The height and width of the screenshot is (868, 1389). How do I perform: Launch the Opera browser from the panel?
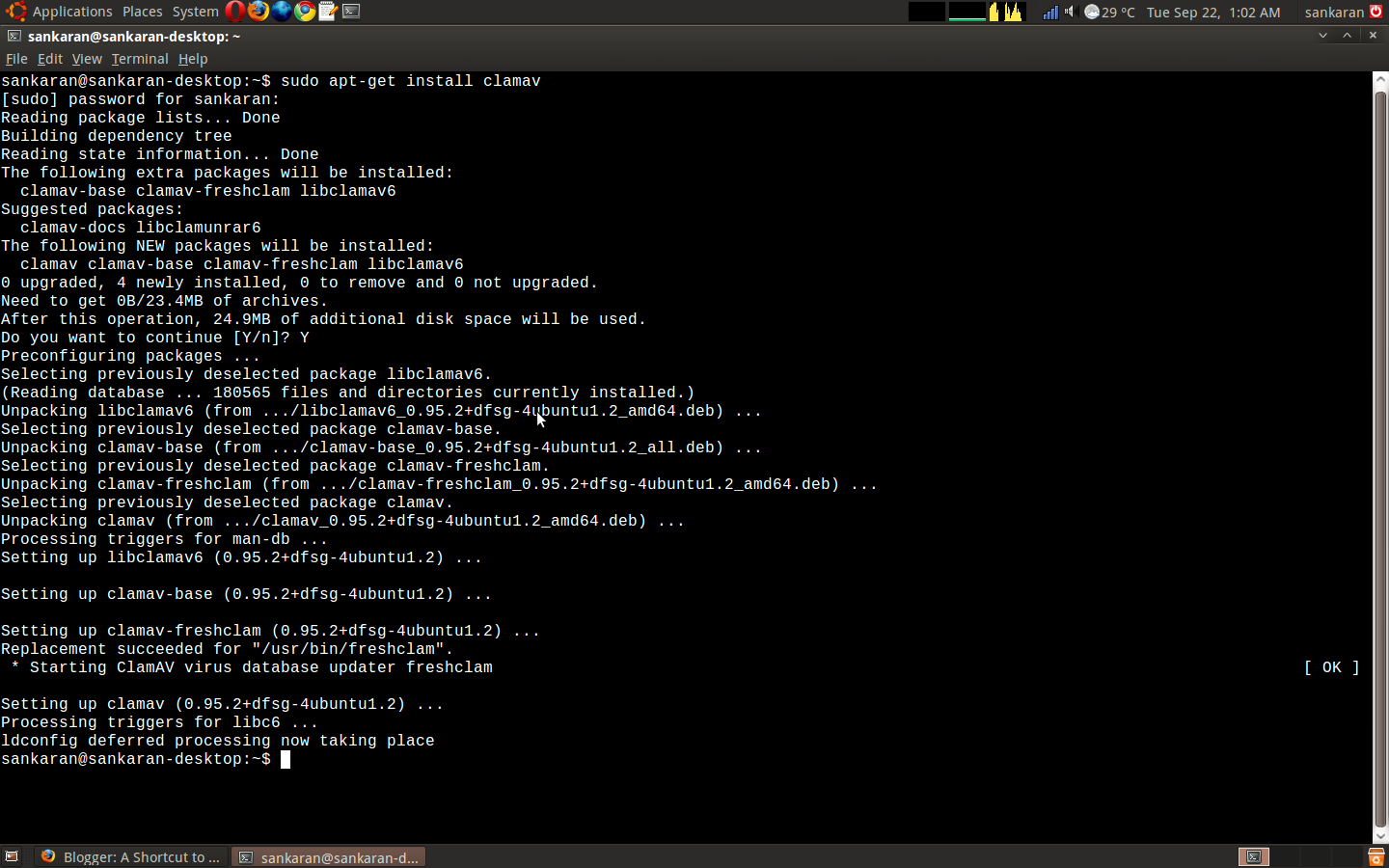(x=235, y=12)
